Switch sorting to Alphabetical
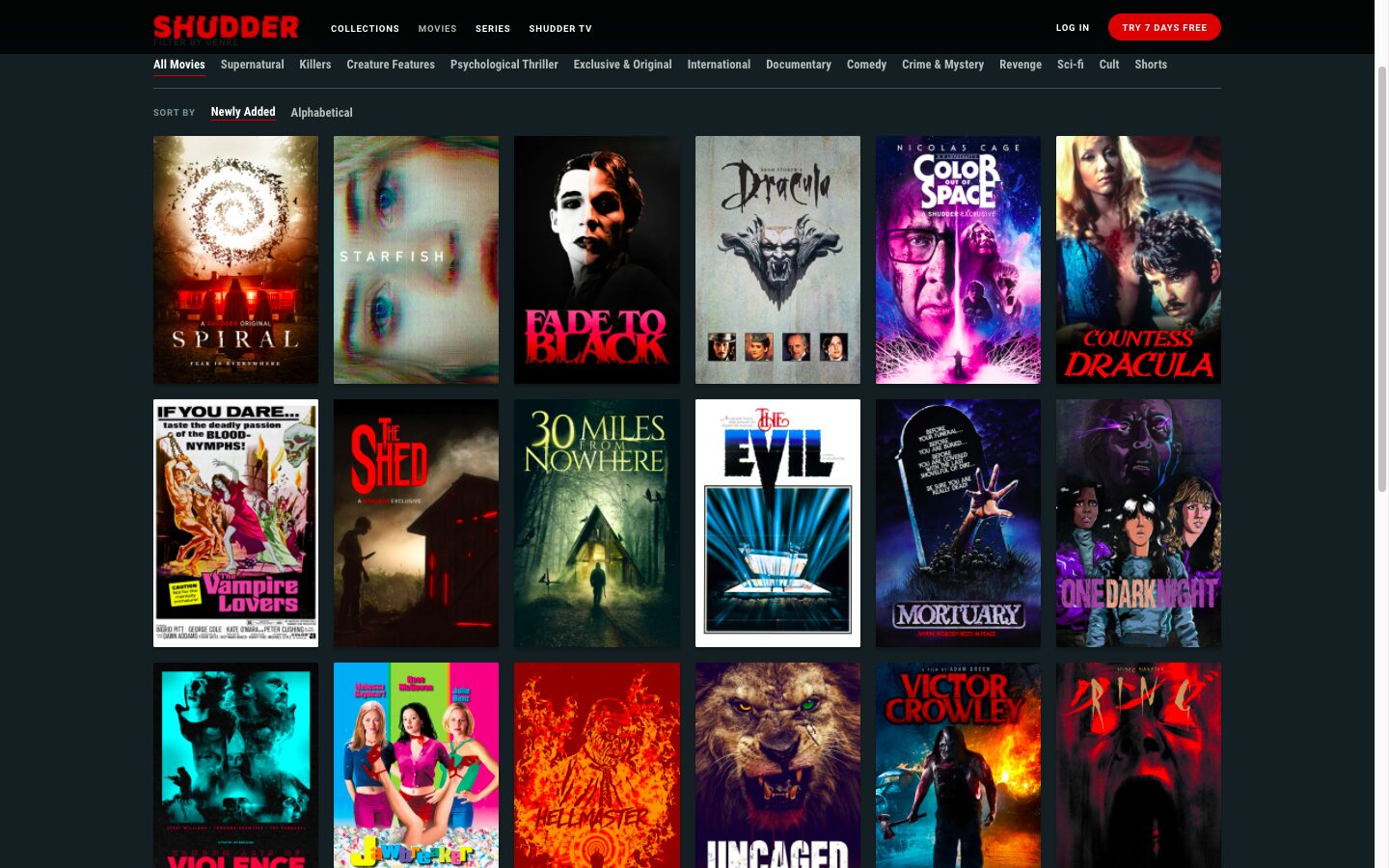 321,113
